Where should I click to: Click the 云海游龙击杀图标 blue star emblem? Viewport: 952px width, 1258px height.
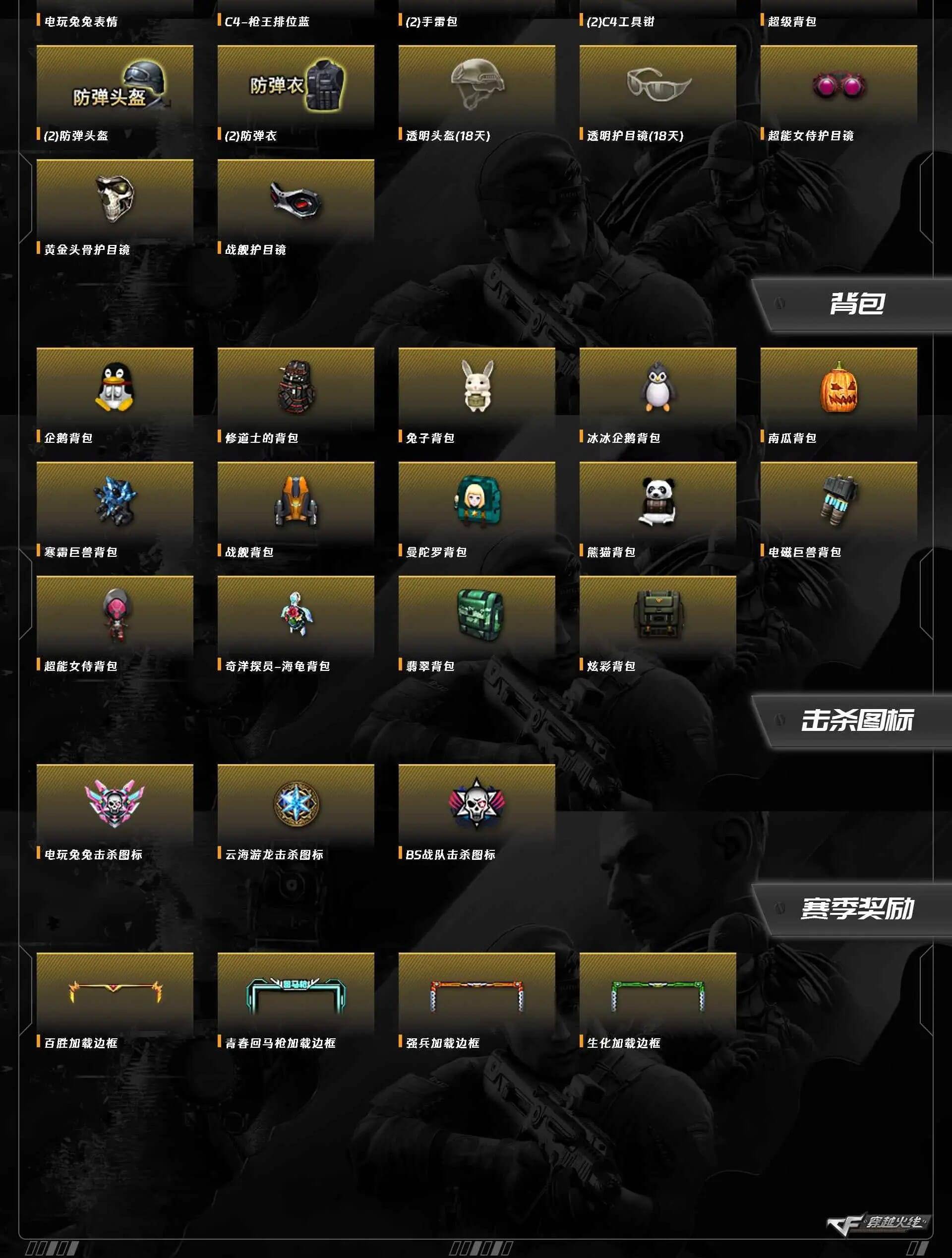(296, 804)
